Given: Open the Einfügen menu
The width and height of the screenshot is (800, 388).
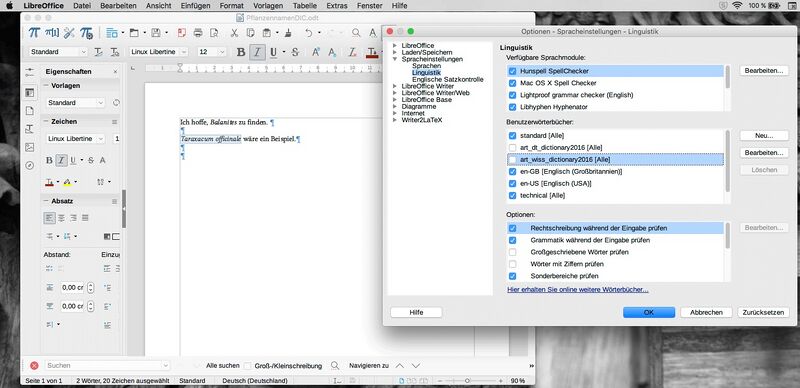Looking at the screenshot, I should tap(195, 6).
